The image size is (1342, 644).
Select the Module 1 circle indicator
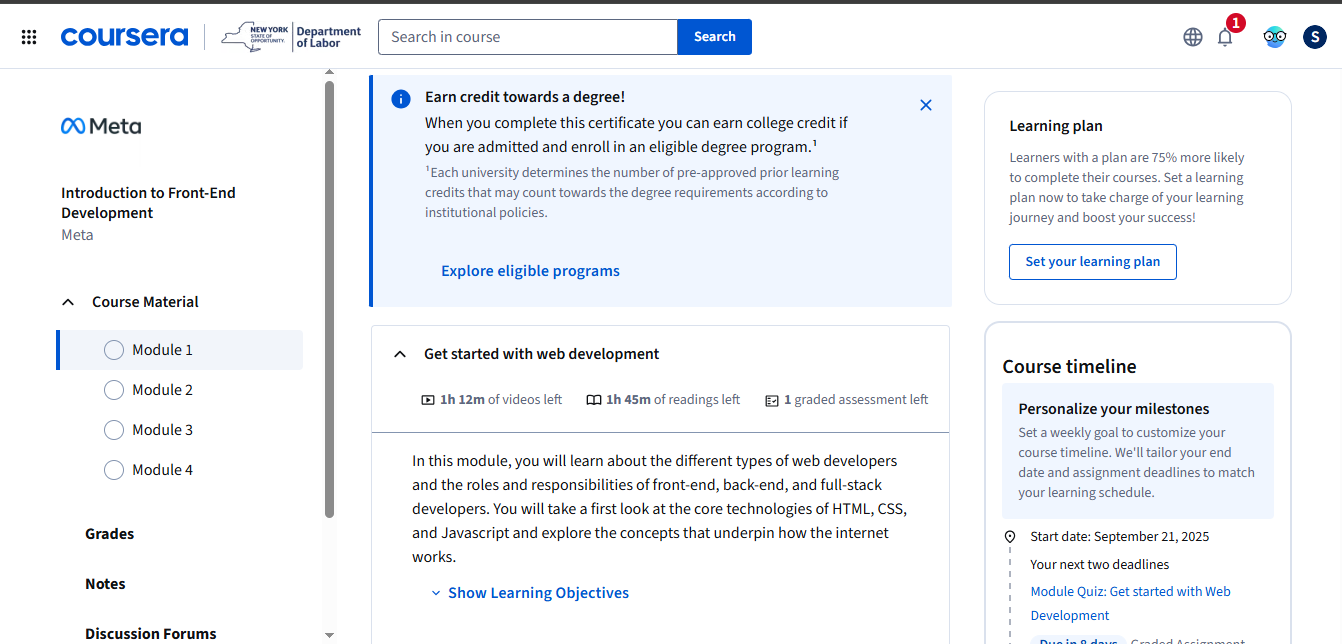click(x=114, y=350)
